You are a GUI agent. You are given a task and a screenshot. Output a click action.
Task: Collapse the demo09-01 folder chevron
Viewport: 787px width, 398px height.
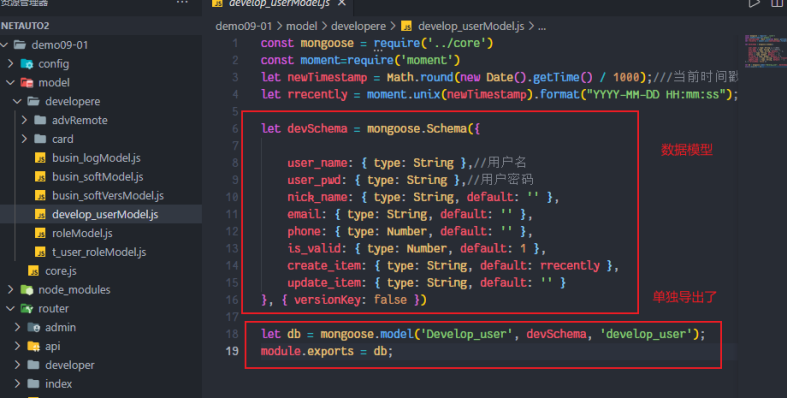point(5,45)
